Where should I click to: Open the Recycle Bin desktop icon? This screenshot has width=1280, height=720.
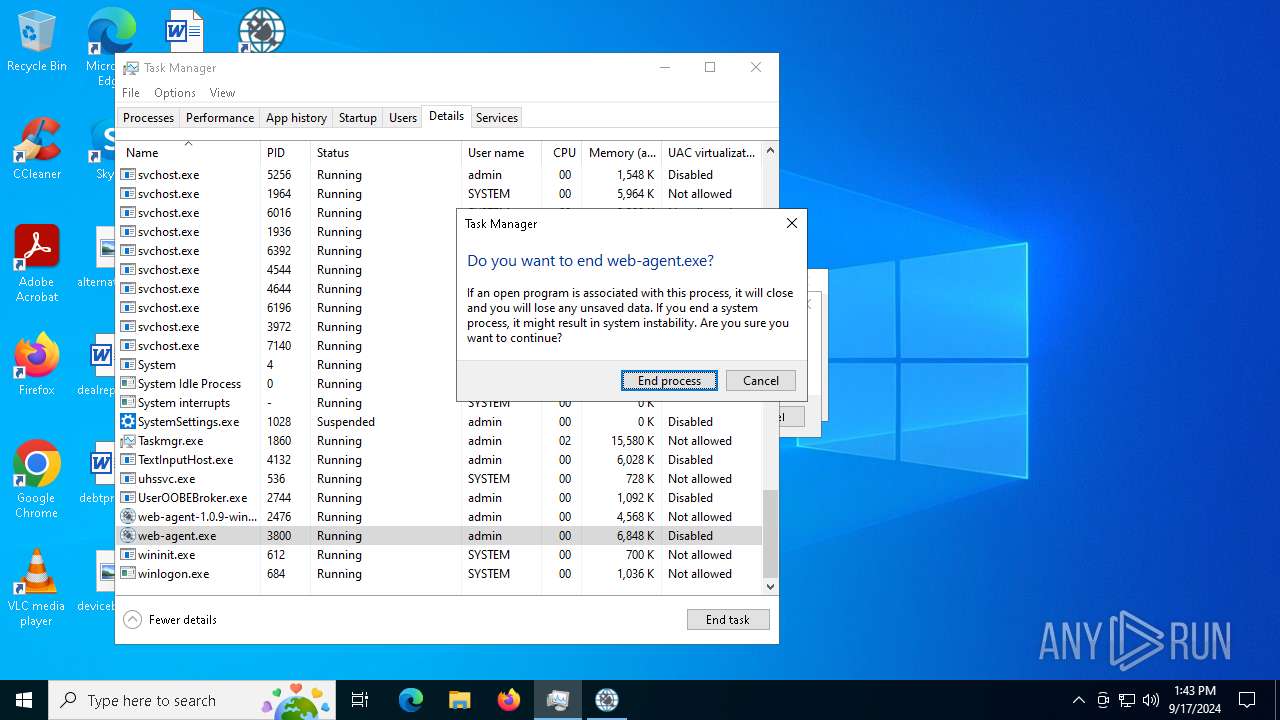[x=37, y=42]
